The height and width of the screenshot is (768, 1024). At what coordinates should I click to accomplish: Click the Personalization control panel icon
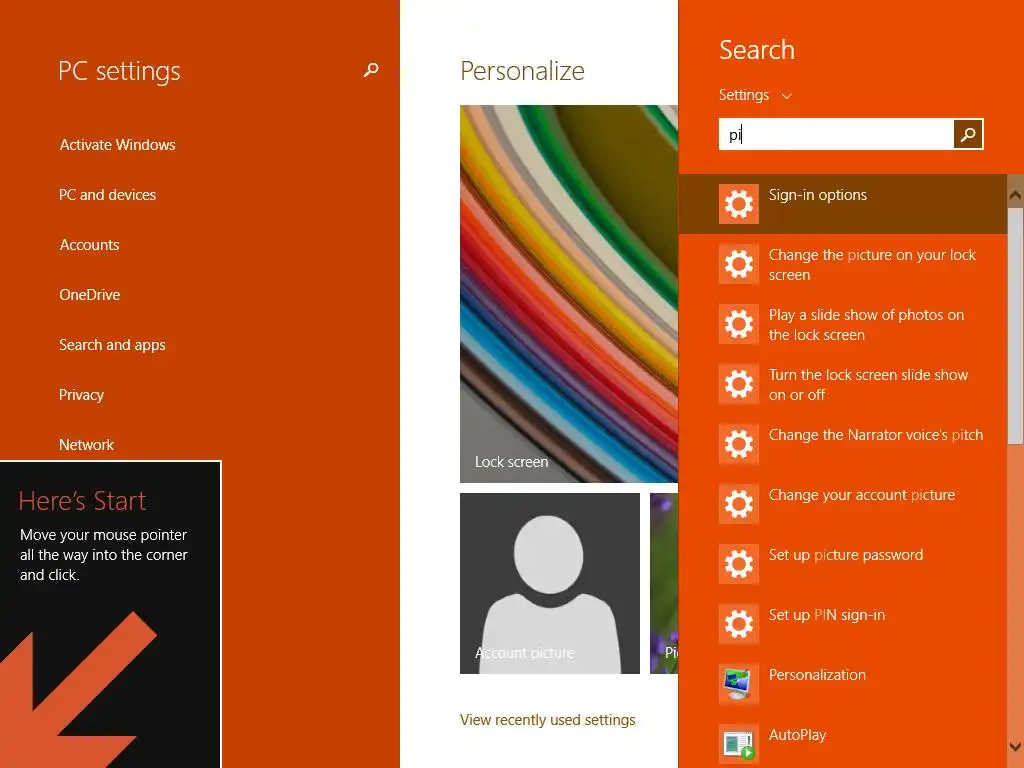(739, 684)
